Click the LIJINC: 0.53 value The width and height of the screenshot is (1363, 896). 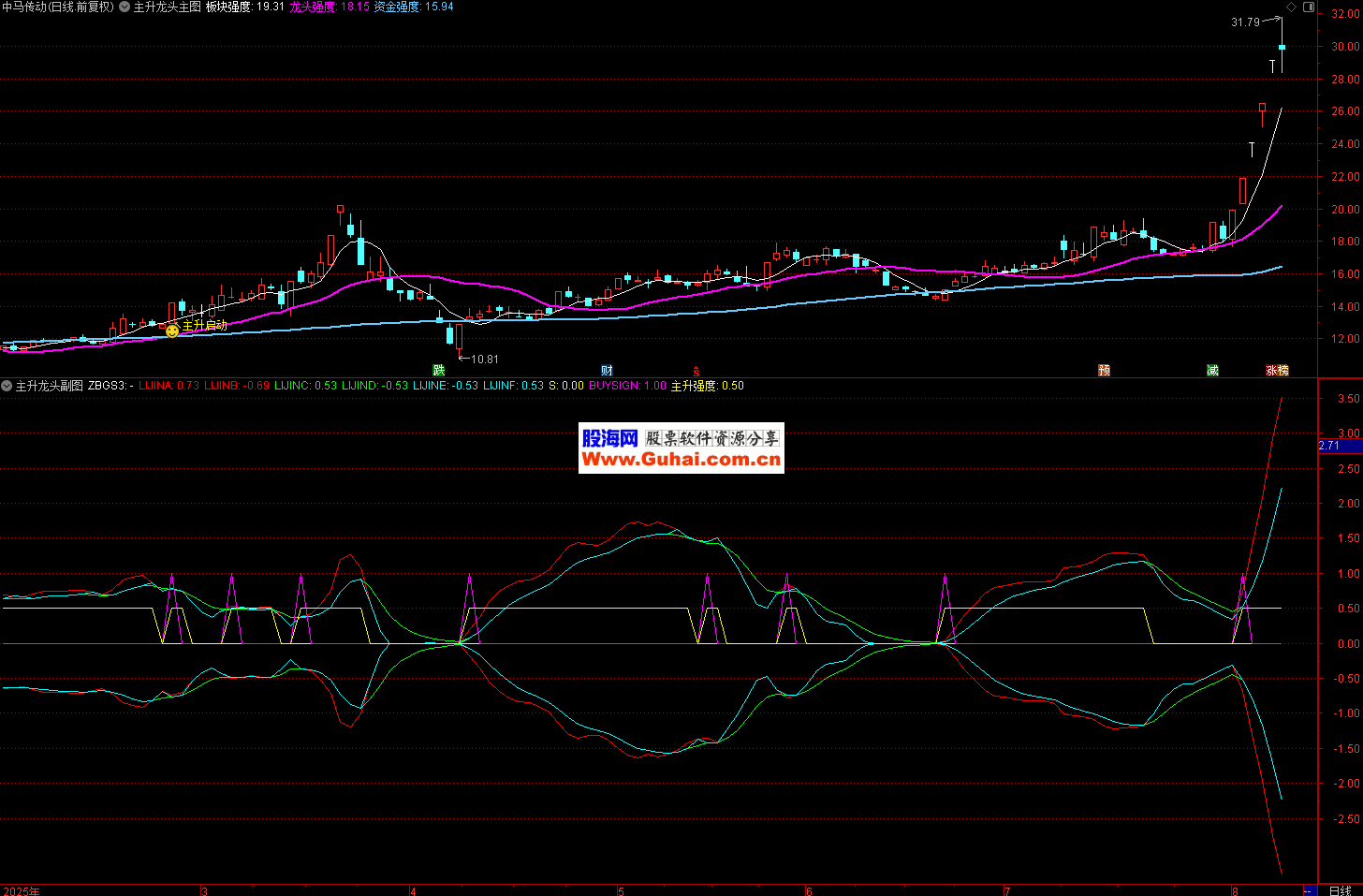(305, 386)
